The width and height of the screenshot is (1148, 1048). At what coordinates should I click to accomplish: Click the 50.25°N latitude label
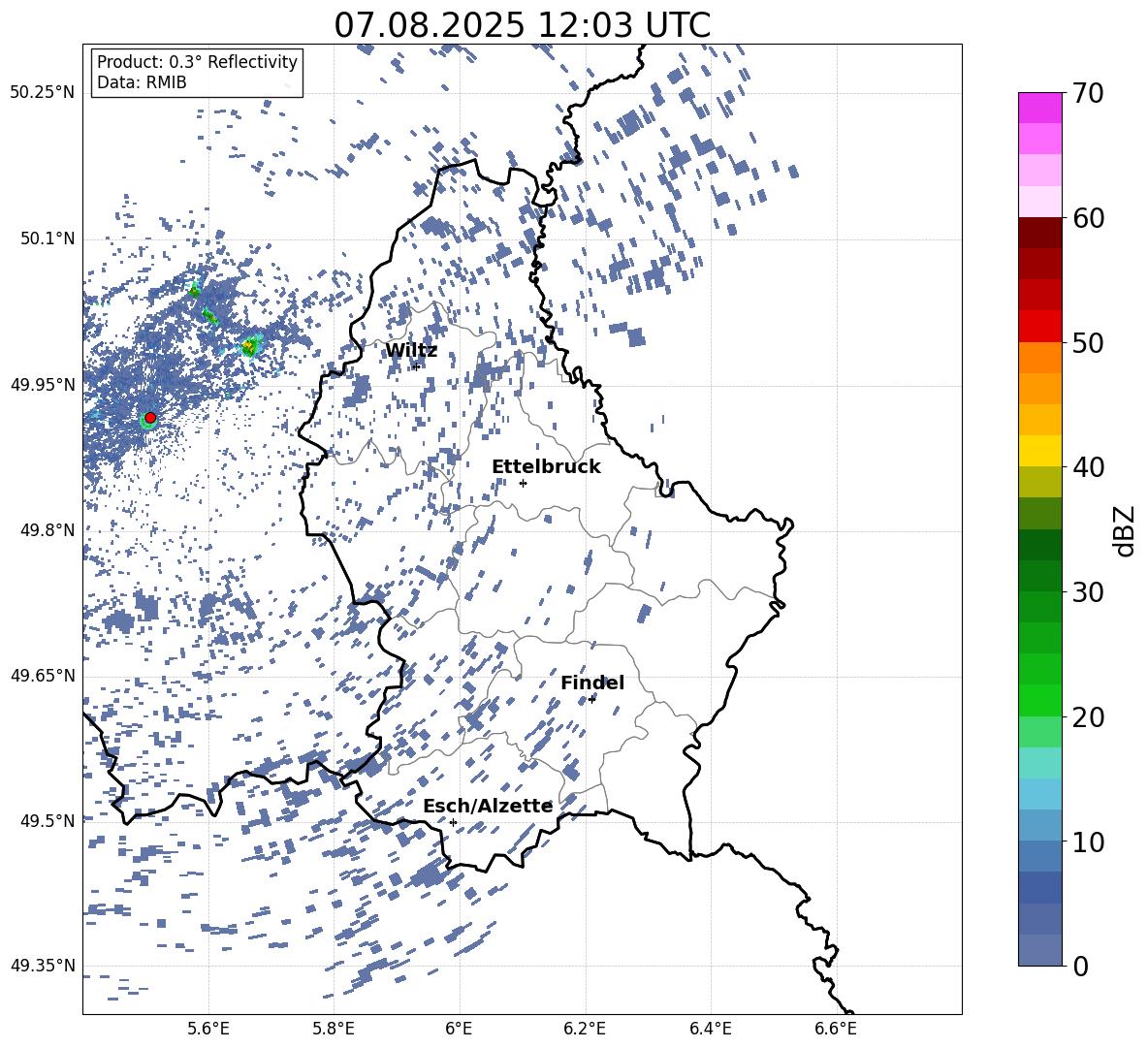(43, 94)
